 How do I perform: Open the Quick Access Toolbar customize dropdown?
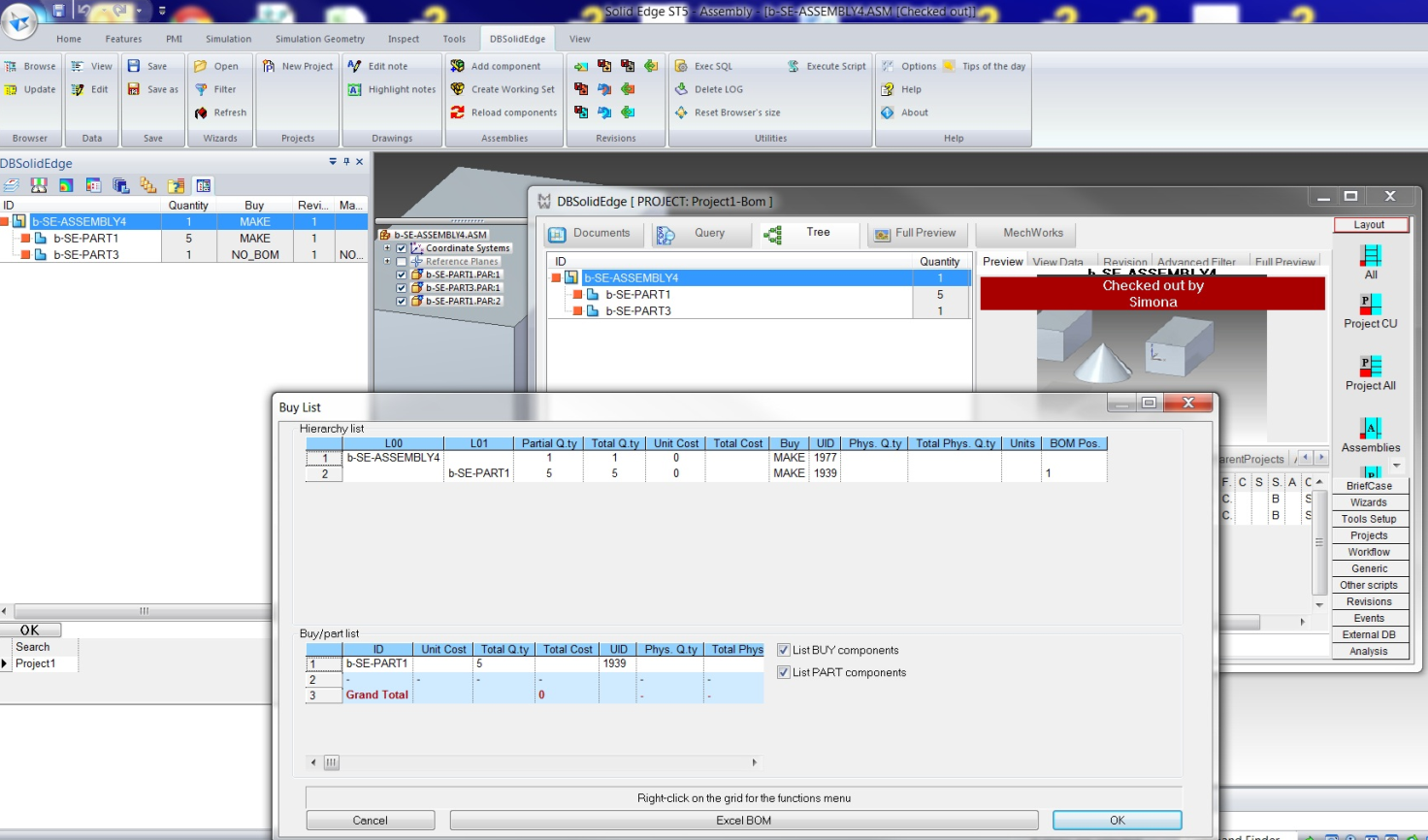(x=162, y=12)
